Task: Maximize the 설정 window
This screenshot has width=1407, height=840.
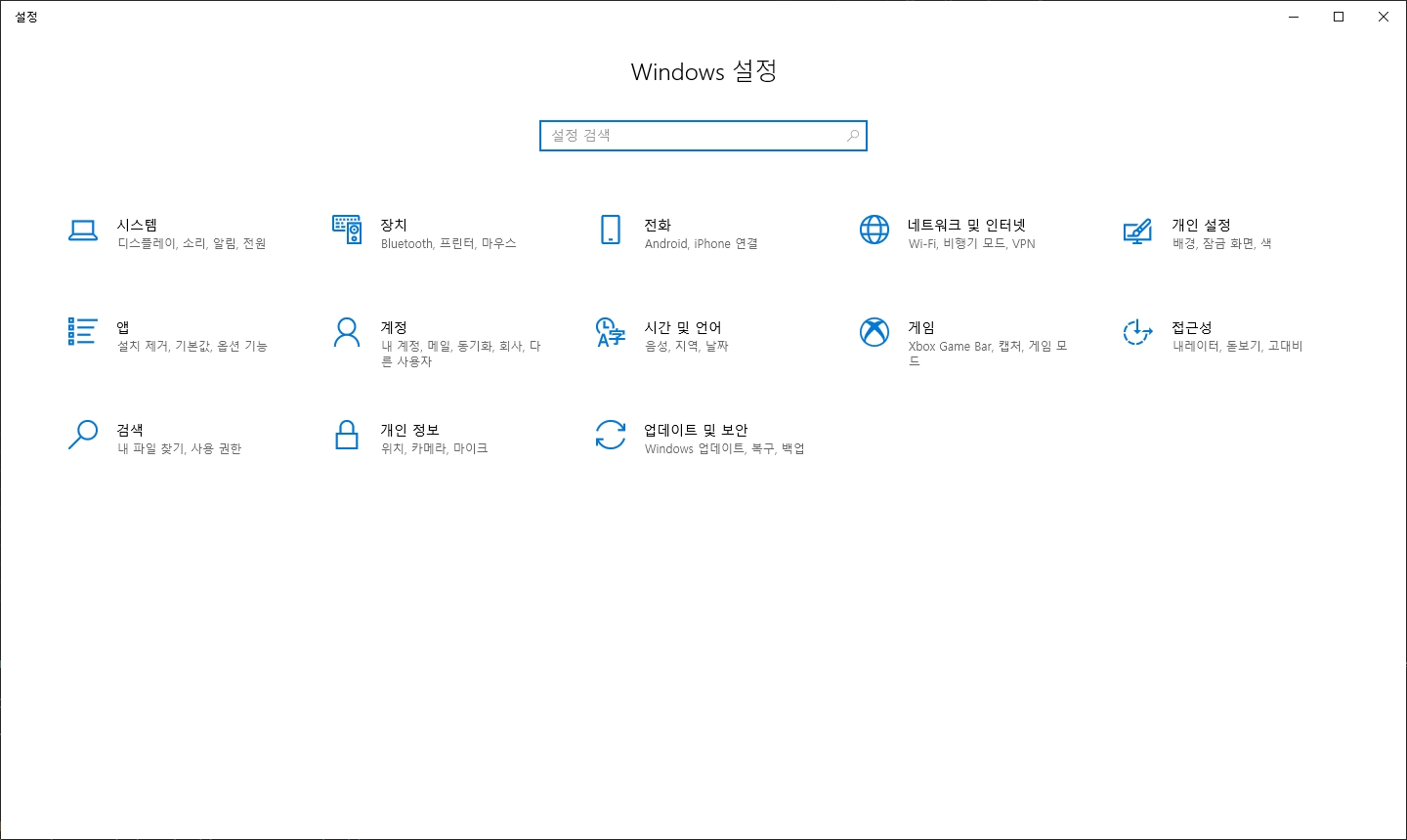Action: [1339, 17]
